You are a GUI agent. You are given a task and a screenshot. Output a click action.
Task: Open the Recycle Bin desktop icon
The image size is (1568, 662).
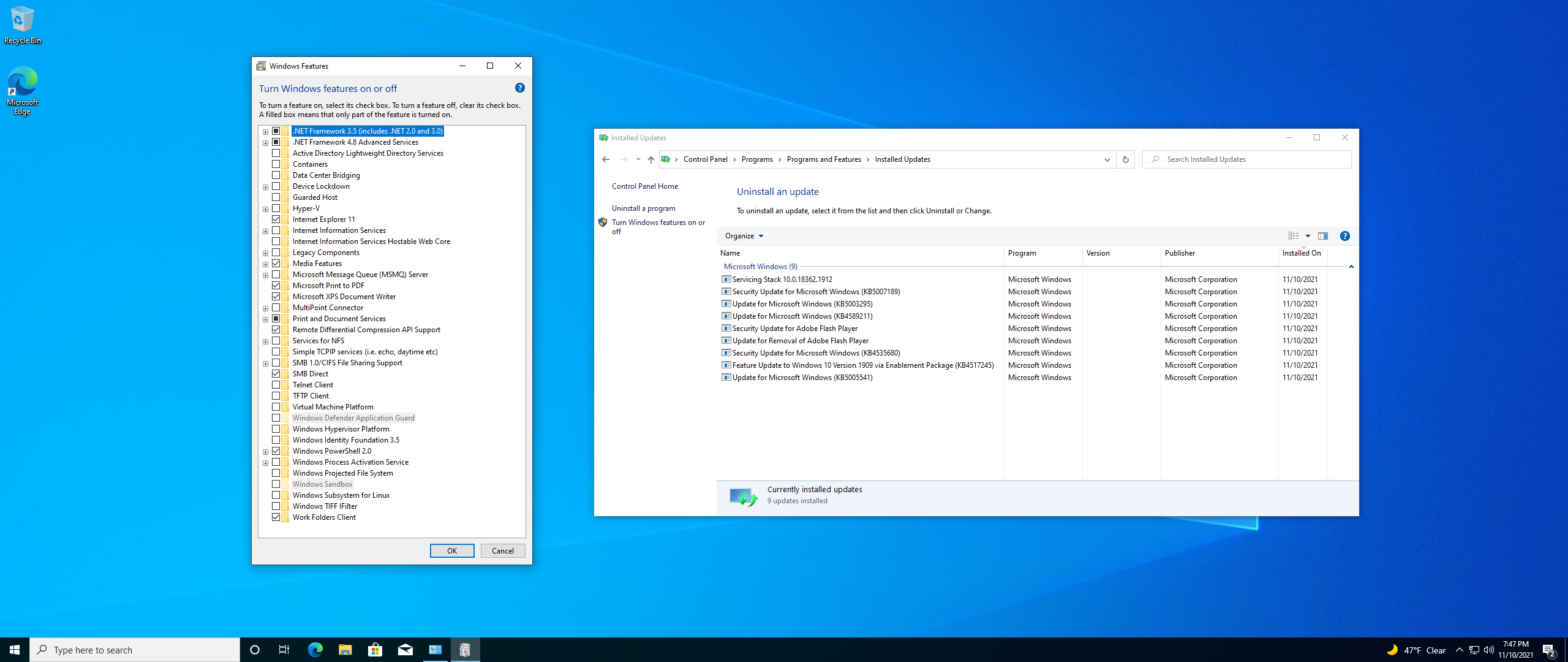point(22,25)
